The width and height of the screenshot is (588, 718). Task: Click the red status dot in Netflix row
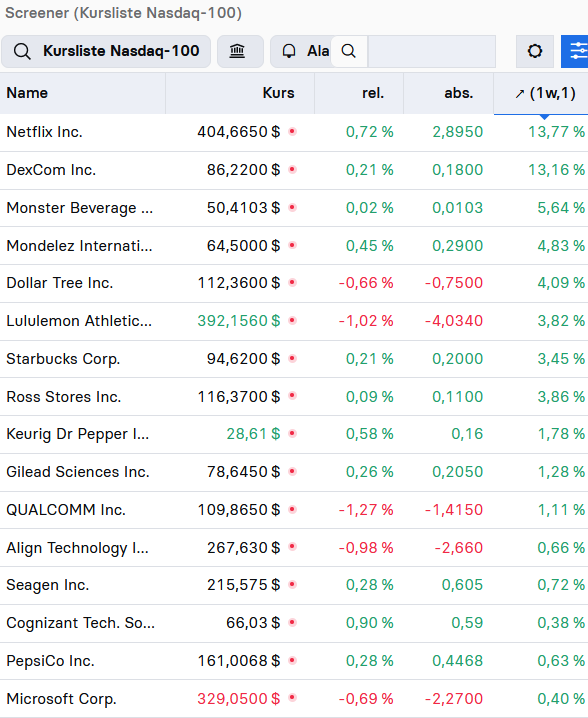292,132
